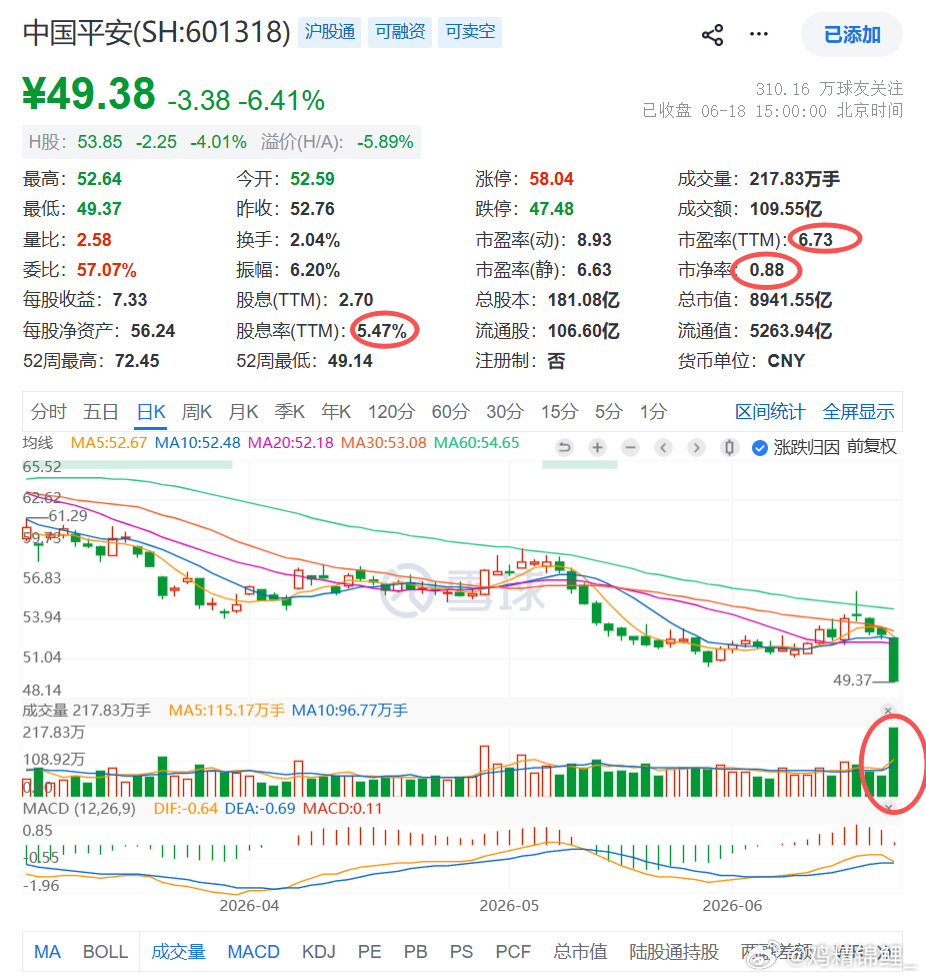Screen dimensions: 926x979
Task: Select the PCF indicator tab
Action: coord(513,952)
